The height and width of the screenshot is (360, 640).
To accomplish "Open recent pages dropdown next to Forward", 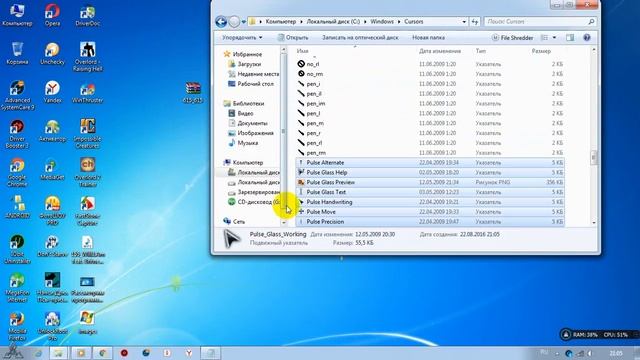I will (244, 22).
